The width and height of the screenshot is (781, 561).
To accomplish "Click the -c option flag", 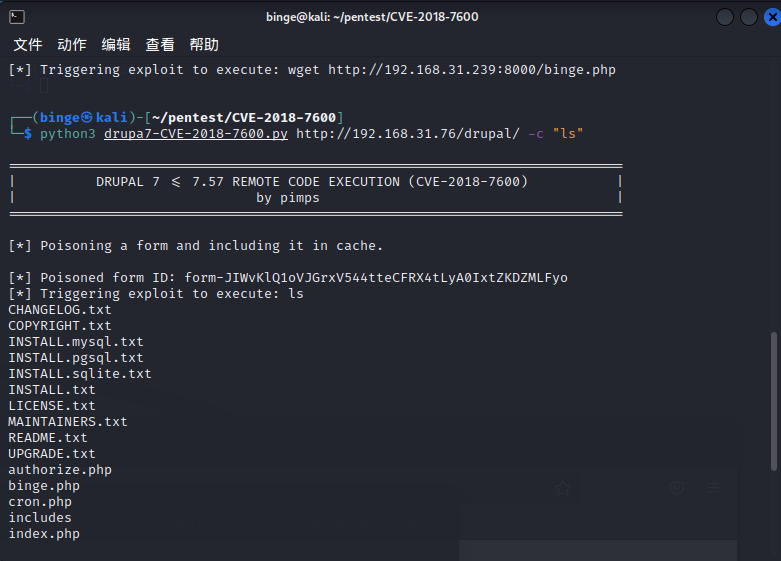I will pos(536,134).
